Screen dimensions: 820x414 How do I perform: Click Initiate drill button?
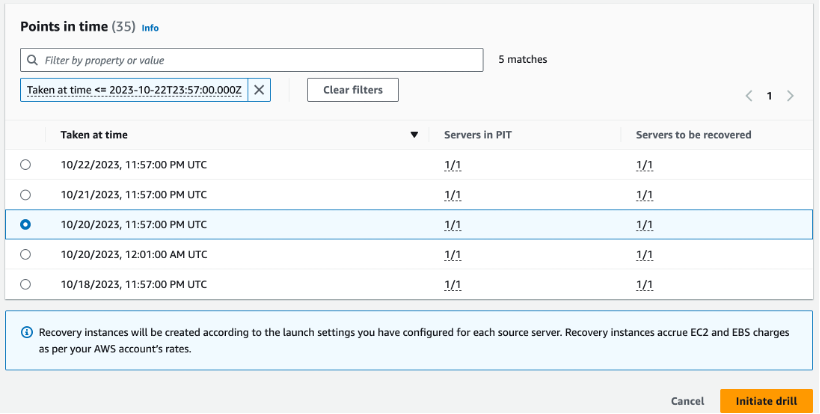[x=766, y=401]
